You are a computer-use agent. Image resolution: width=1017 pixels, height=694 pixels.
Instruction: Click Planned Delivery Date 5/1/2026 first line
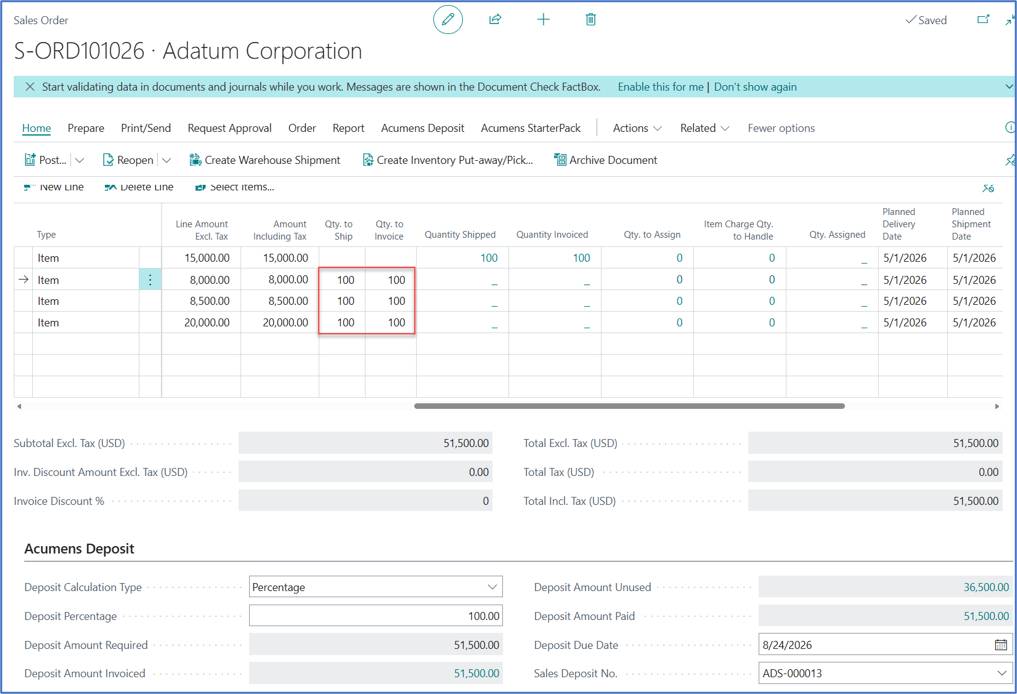[x=905, y=257]
